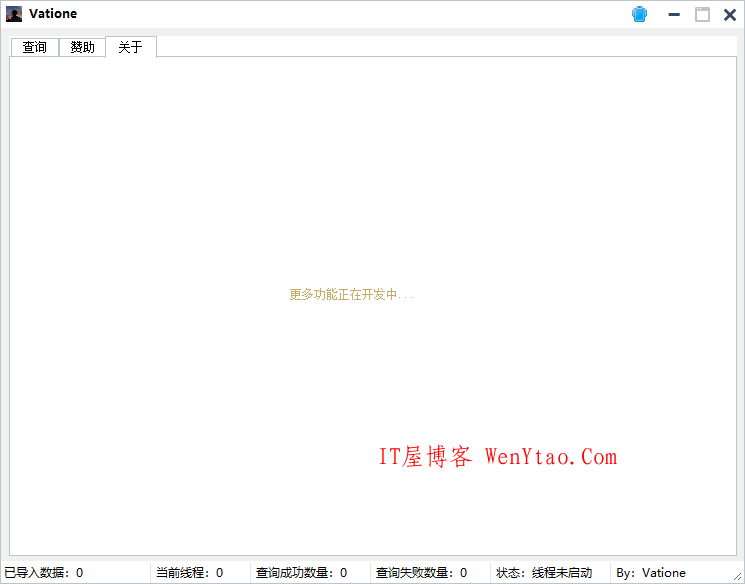Click the blue shirt skin icon
This screenshot has width=745, height=584.
point(640,14)
